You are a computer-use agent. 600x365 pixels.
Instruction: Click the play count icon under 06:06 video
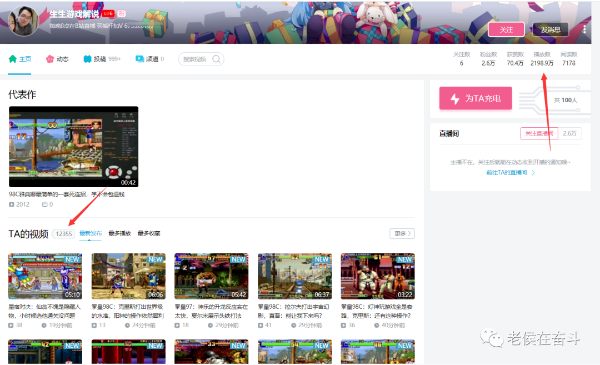pos(94,325)
